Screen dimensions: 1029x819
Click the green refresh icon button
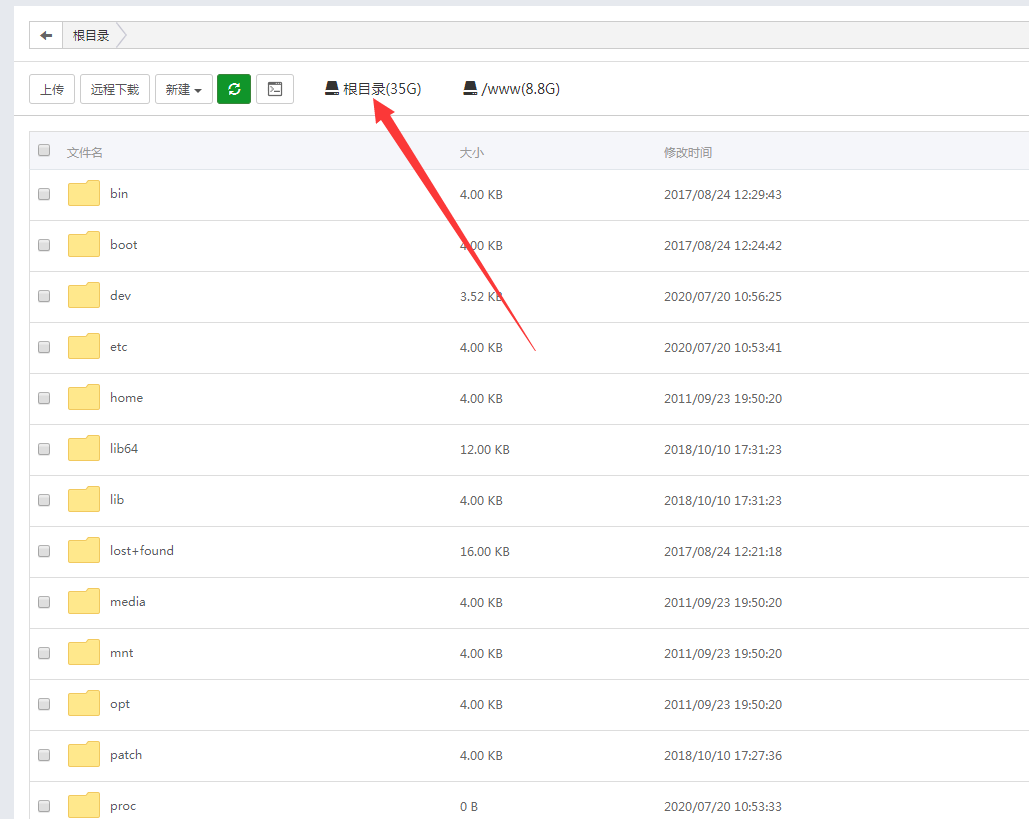click(x=234, y=89)
